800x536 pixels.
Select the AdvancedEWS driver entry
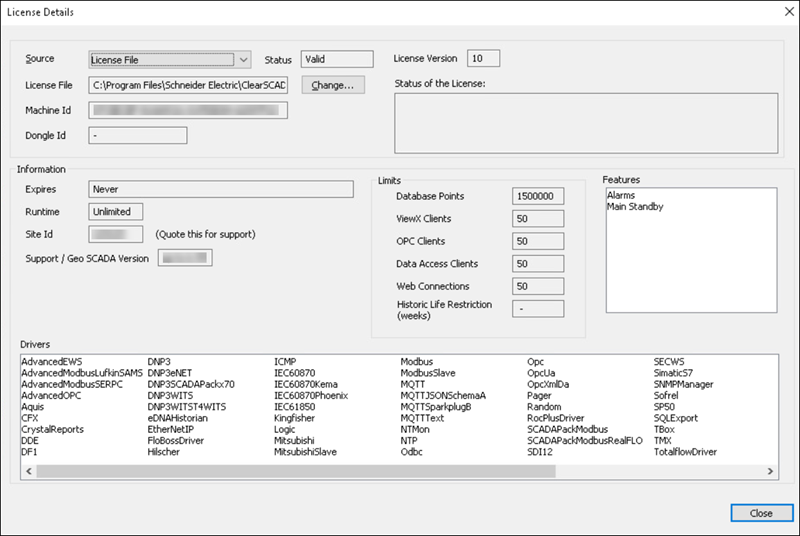pos(50,361)
